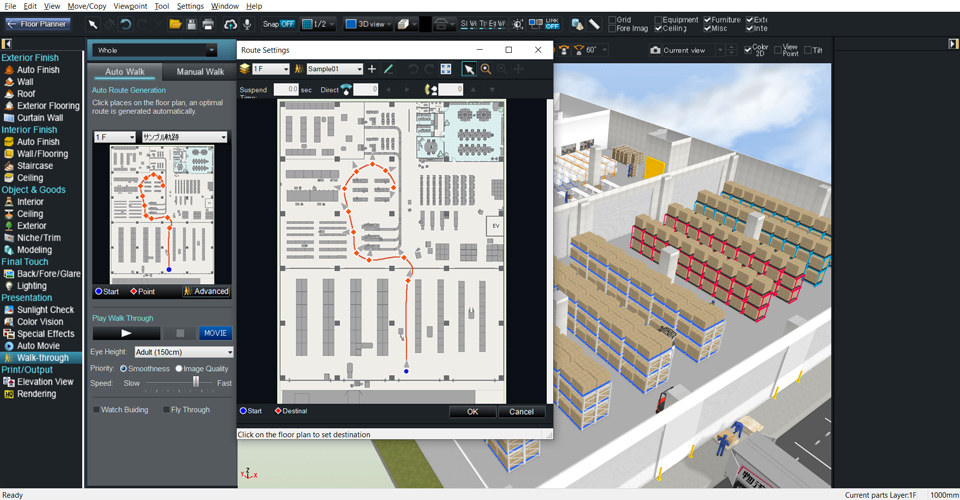Viewport: 960px width, 500px height.
Task: Add a new route with the plus icon
Action: pos(372,69)
